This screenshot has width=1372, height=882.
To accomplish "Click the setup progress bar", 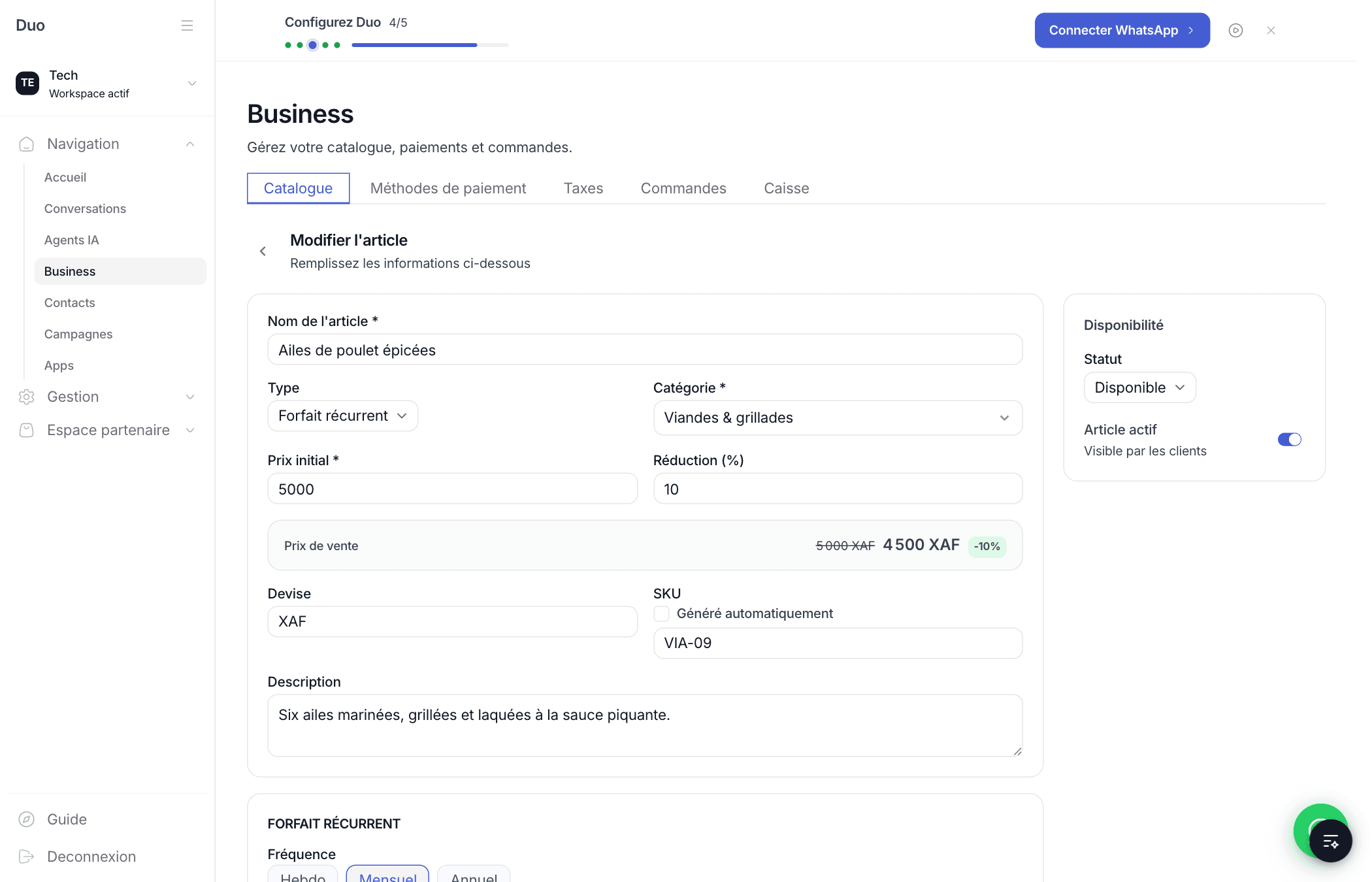I will coord(430,45).
